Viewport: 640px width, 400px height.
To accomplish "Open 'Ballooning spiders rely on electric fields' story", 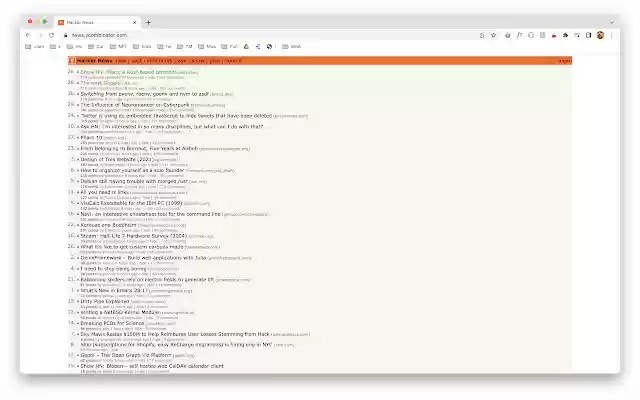I will pyautogui.click(x=147, y=280).
